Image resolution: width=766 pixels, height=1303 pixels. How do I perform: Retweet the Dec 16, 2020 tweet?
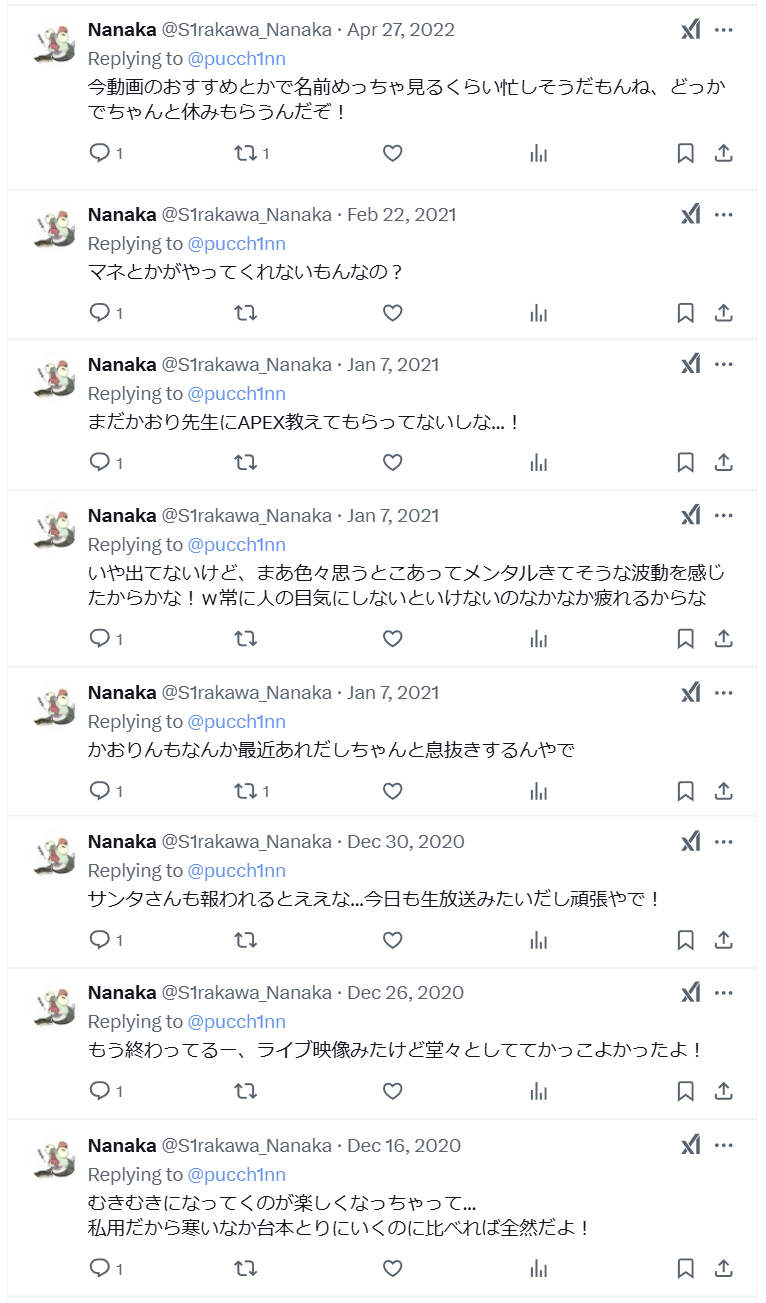point(245,1268)
